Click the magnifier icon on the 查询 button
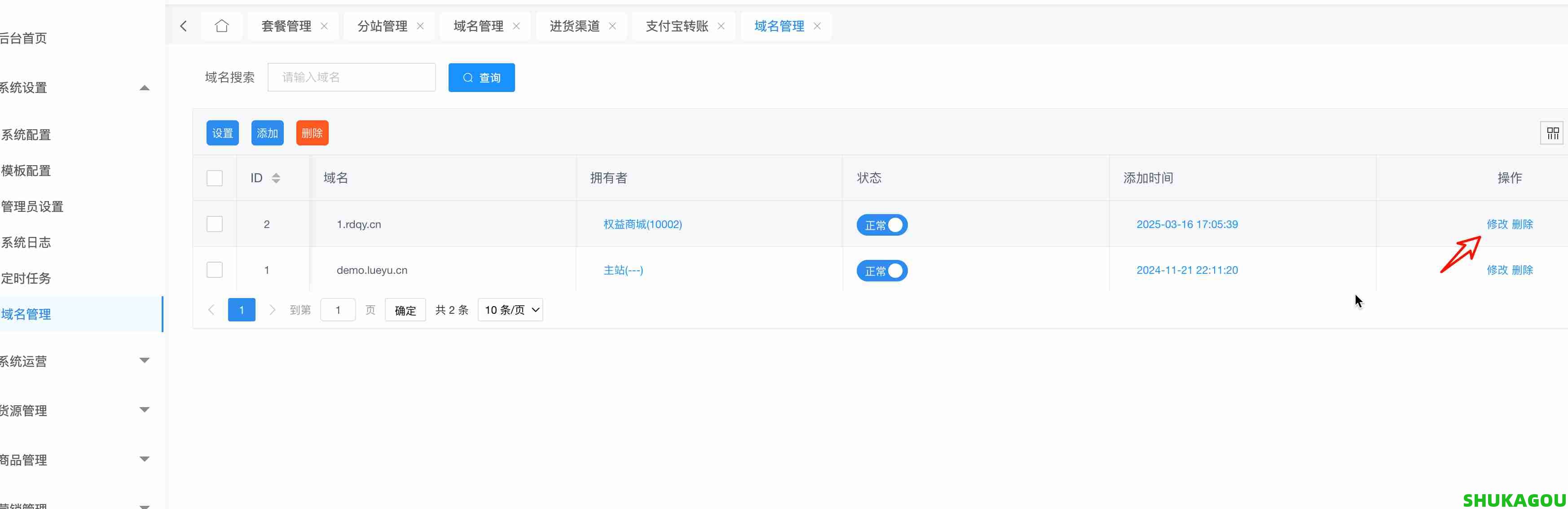Viewport: 1568px width, 509px height. tap(467, 77)
